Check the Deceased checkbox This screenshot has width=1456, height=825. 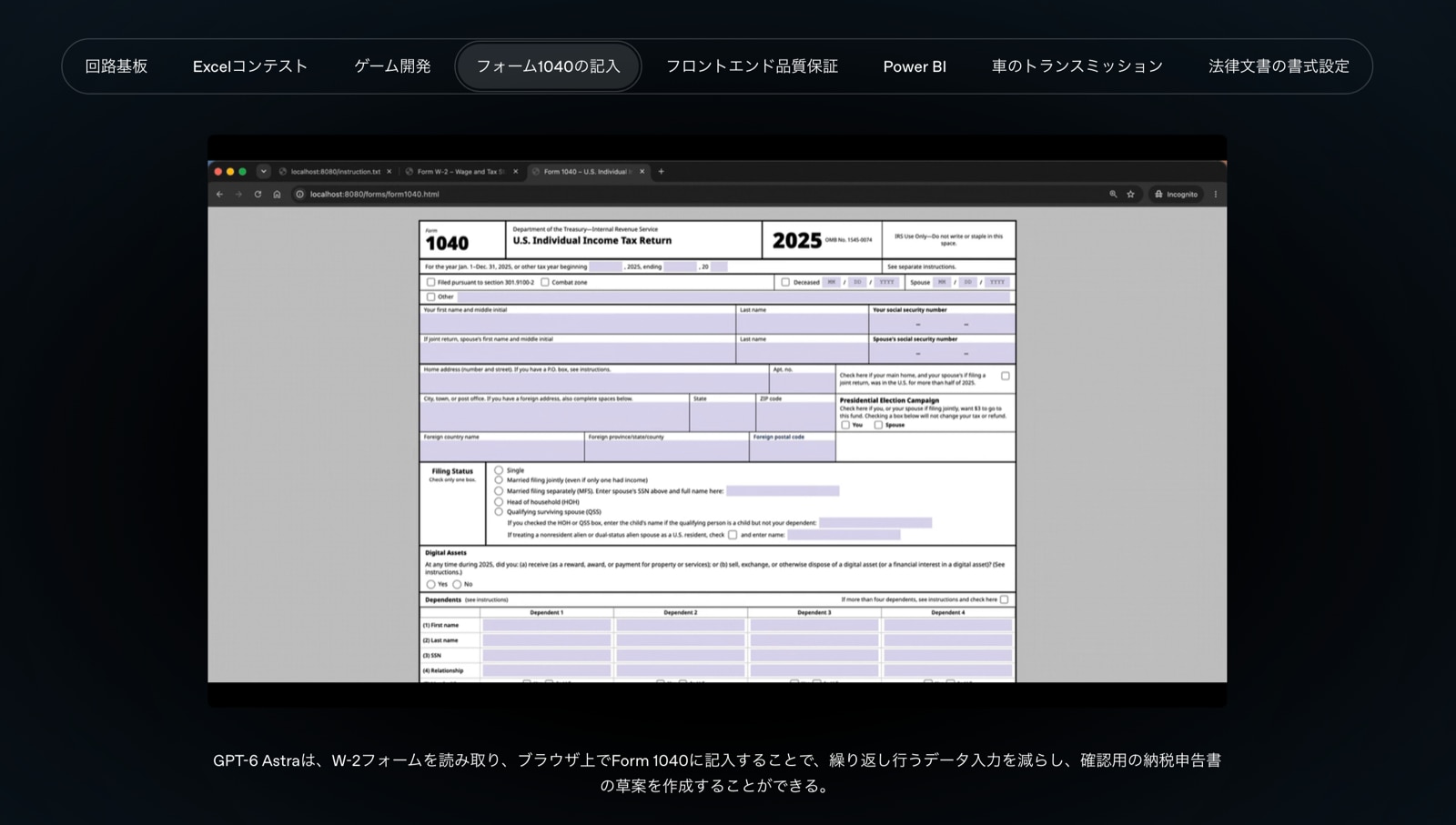click(785, 282)
